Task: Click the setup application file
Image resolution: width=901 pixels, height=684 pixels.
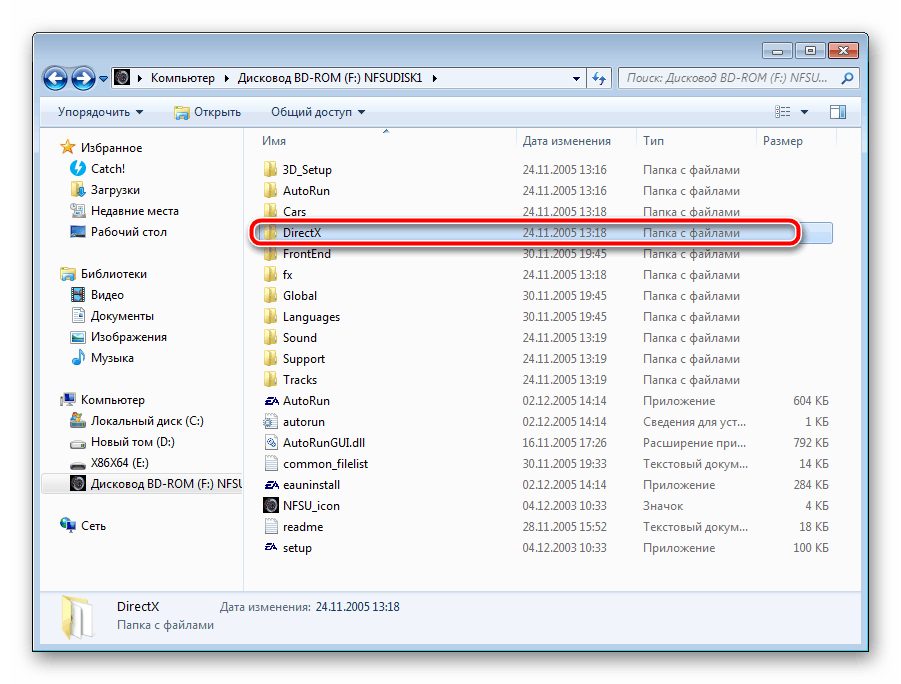Action: 297,548
